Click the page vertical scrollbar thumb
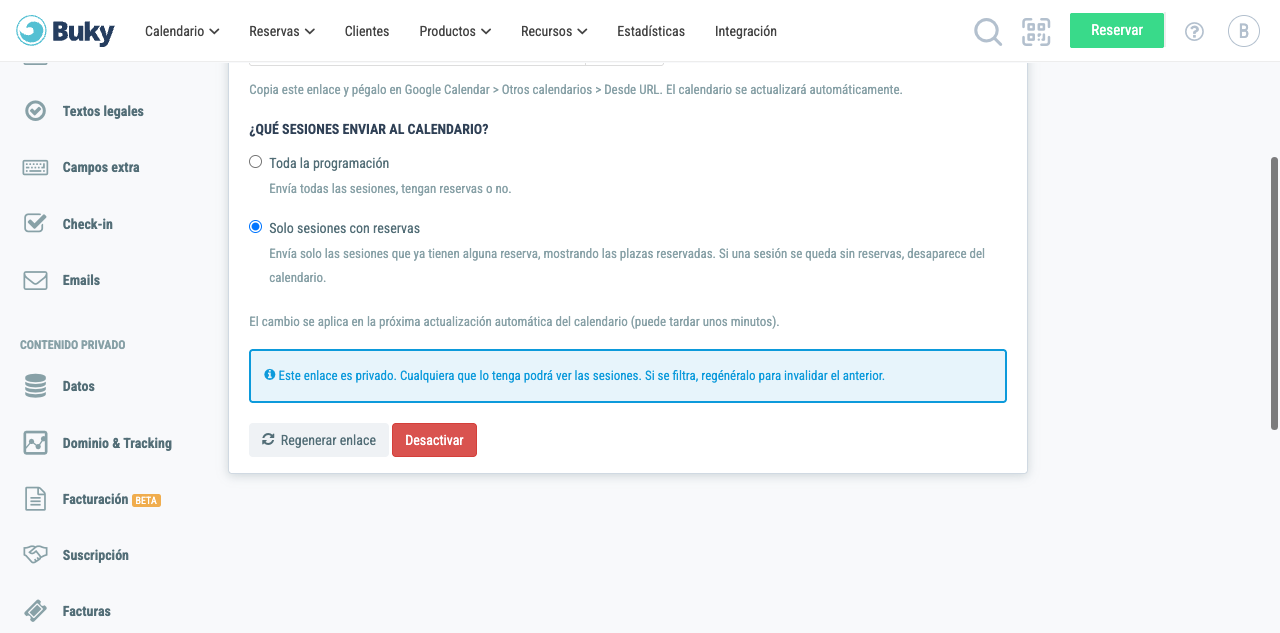 (1274, 293)
